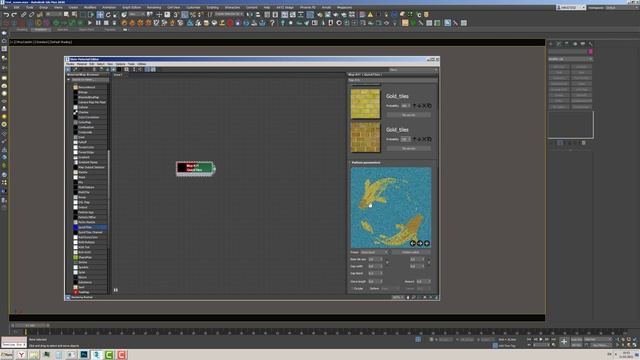
Task: Click Zoom Extents icon in Slate navigation bar
Action: [425, 298]
